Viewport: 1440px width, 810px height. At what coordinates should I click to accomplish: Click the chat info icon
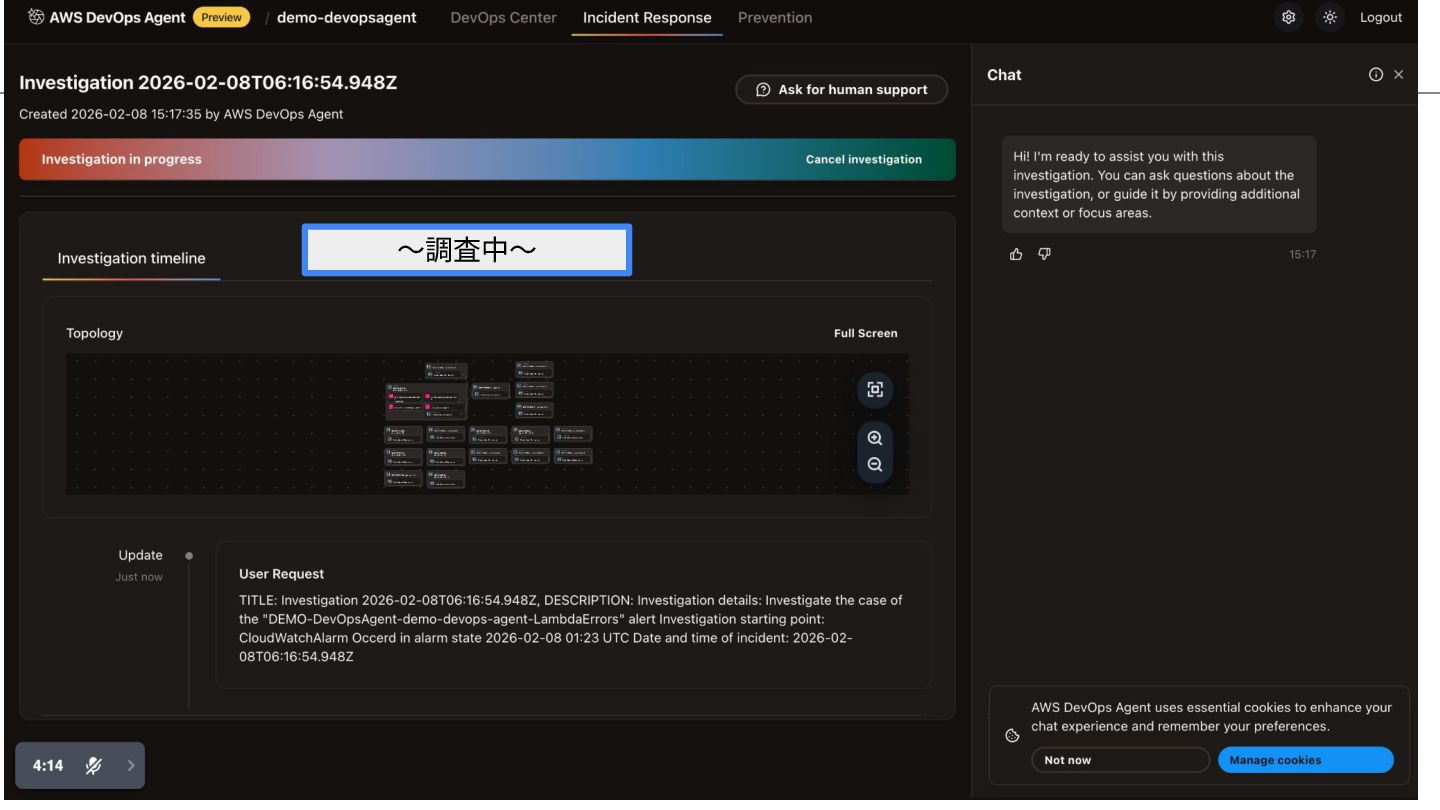(x=1376, y=74)
